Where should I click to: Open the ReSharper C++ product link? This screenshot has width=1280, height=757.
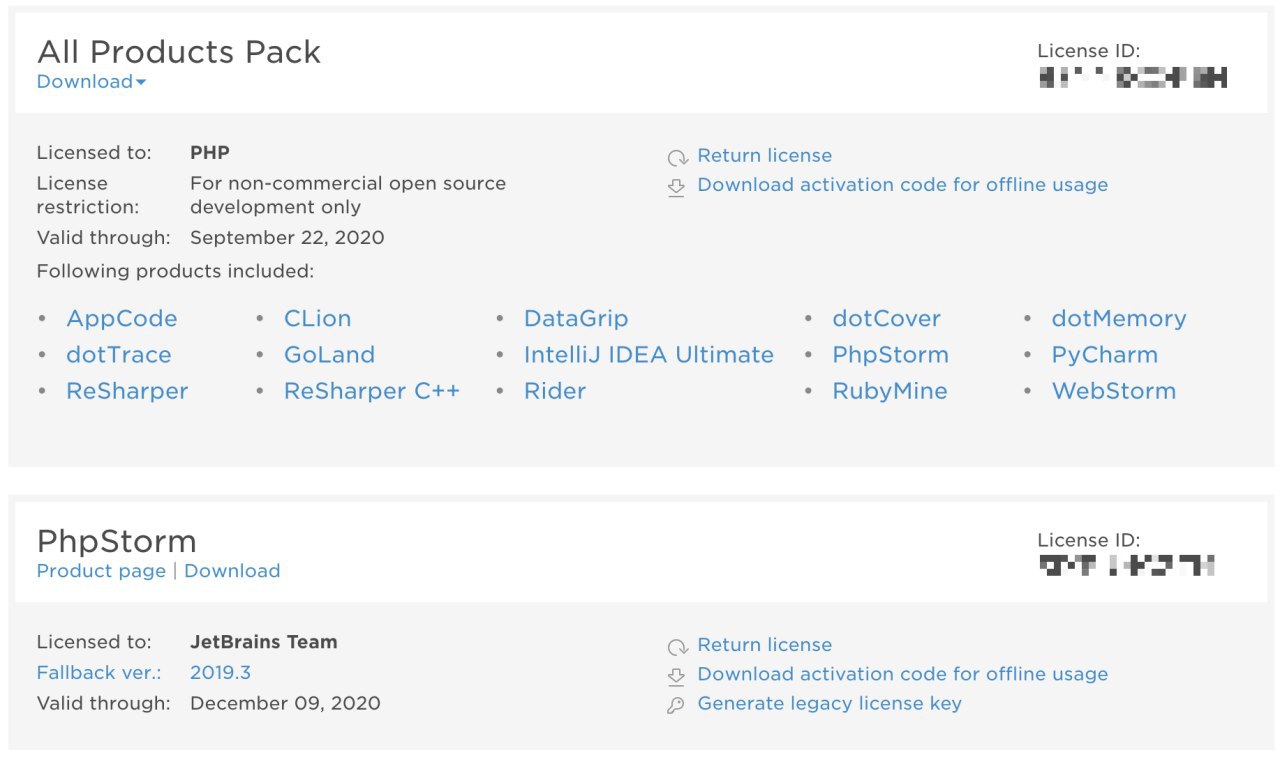[372, 391]
